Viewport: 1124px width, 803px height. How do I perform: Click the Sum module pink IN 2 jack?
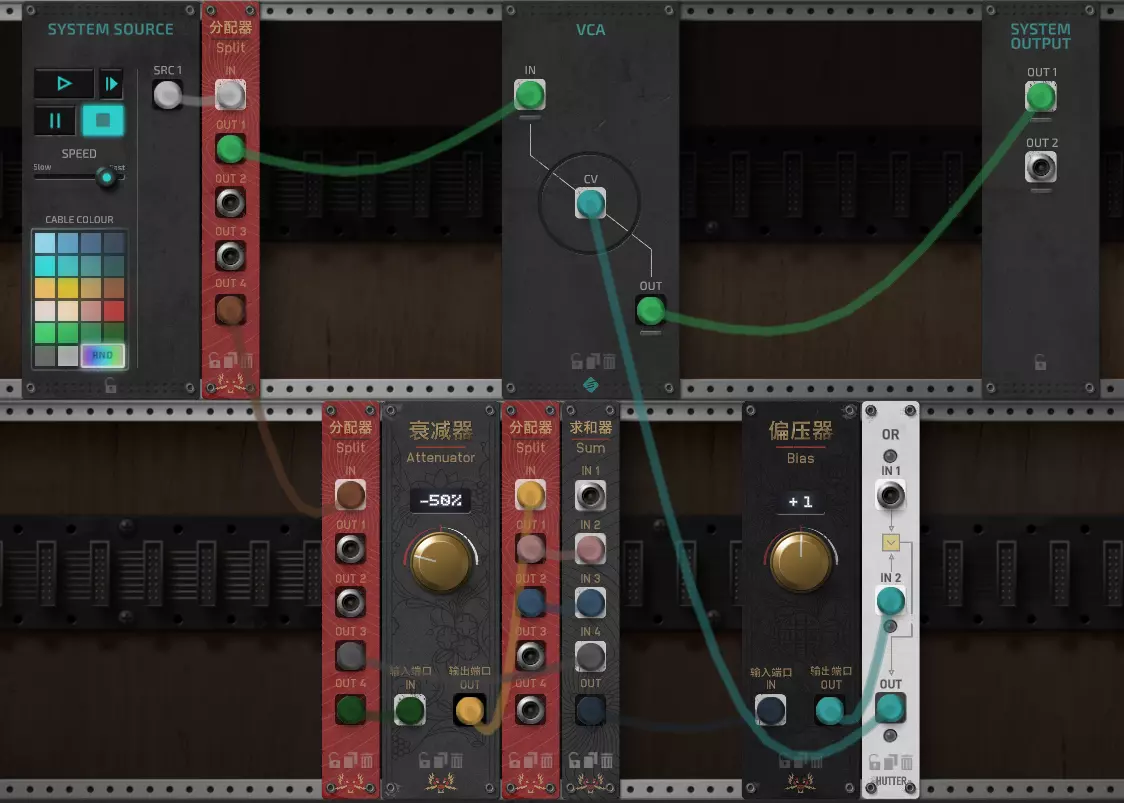point(591,549)
